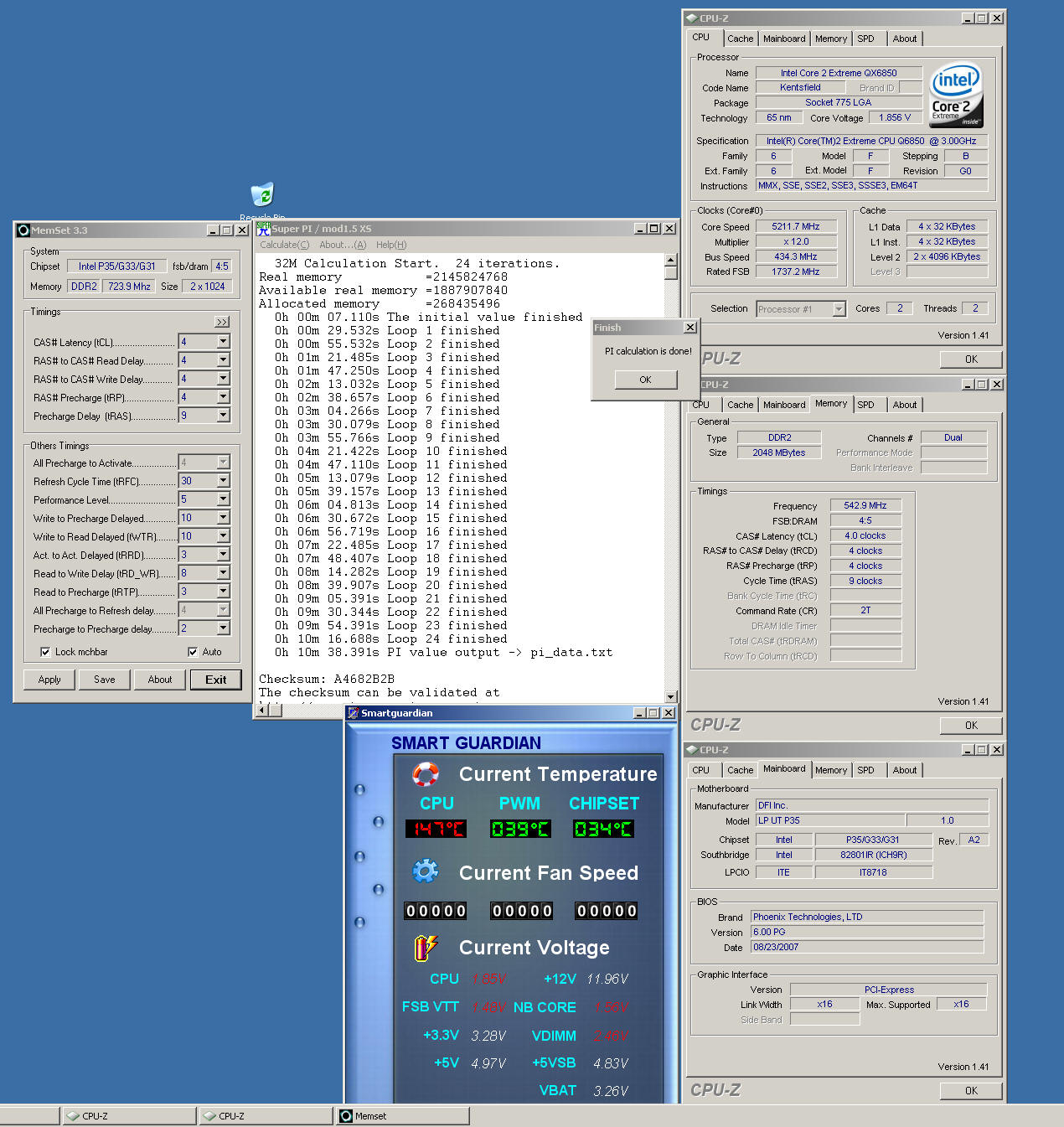
Task: Click the MemSet timings expand arrows button
Action: [x=222, y=322]
